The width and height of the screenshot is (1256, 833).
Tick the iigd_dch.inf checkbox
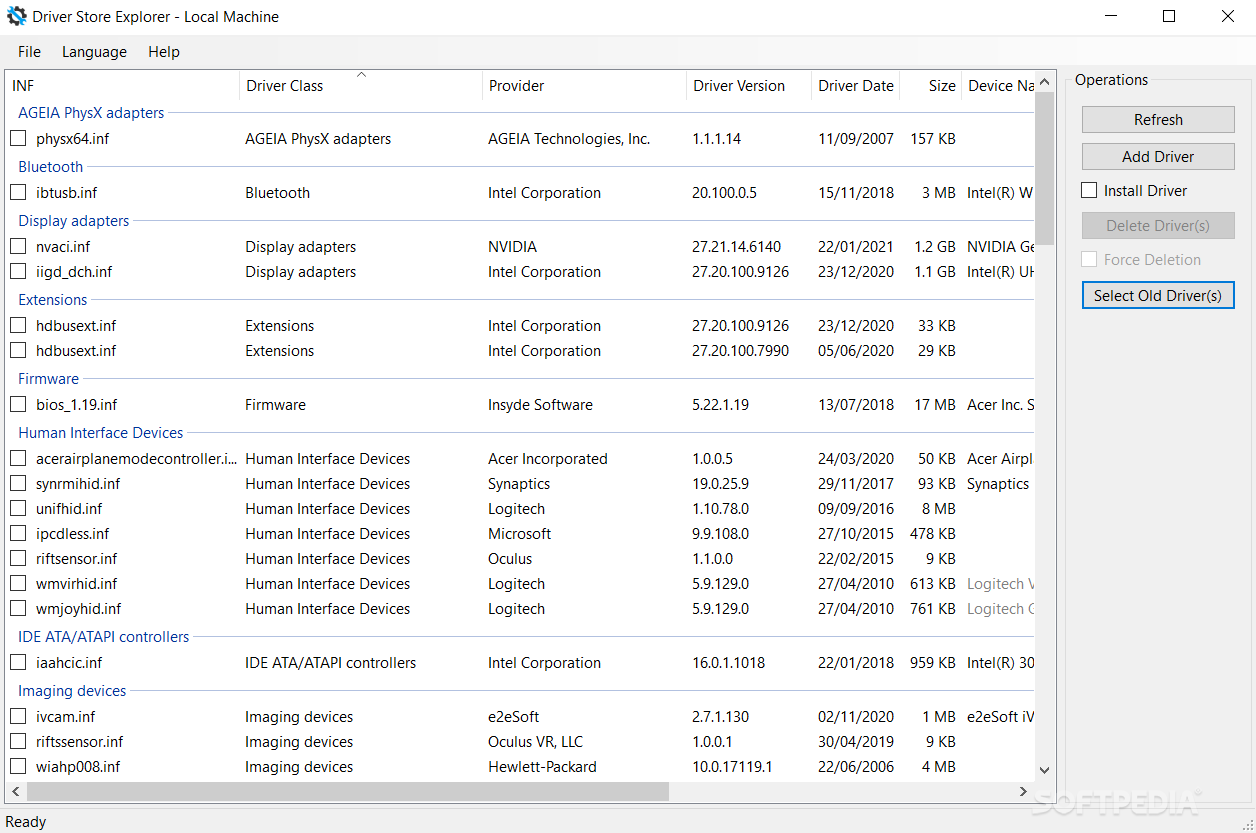click(x=18, y=272)
